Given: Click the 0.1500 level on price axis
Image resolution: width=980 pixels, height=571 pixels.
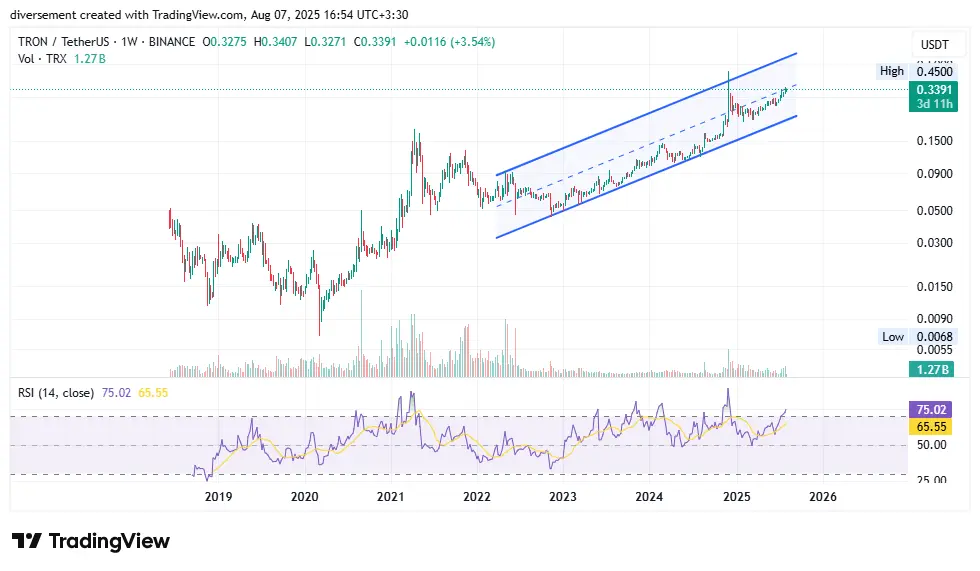Looking at the screenshot, I should coord(933,141).
